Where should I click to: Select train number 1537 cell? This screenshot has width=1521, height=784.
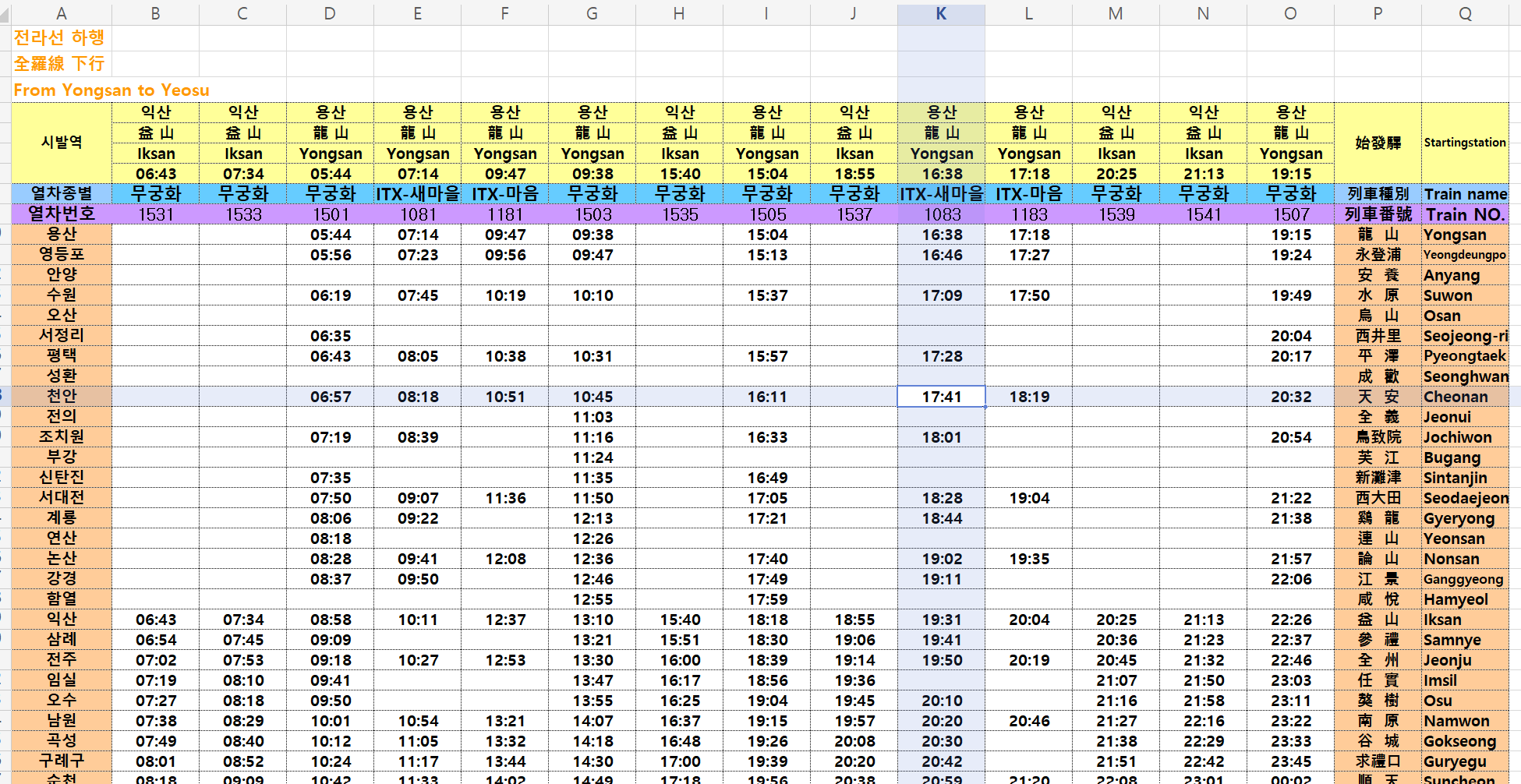(854, 214)
